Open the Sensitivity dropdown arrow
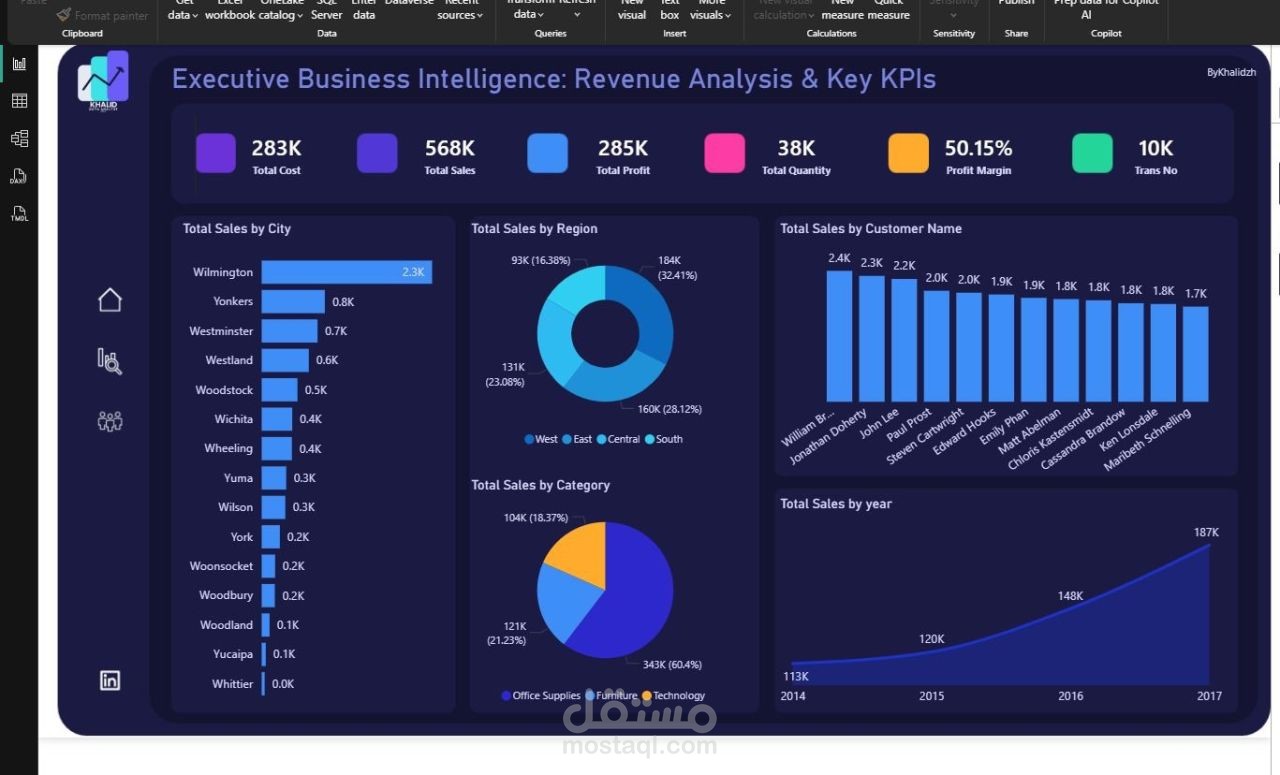This screenshot has width=1280, height=775. pyautogui.click(x=953, y=15)
